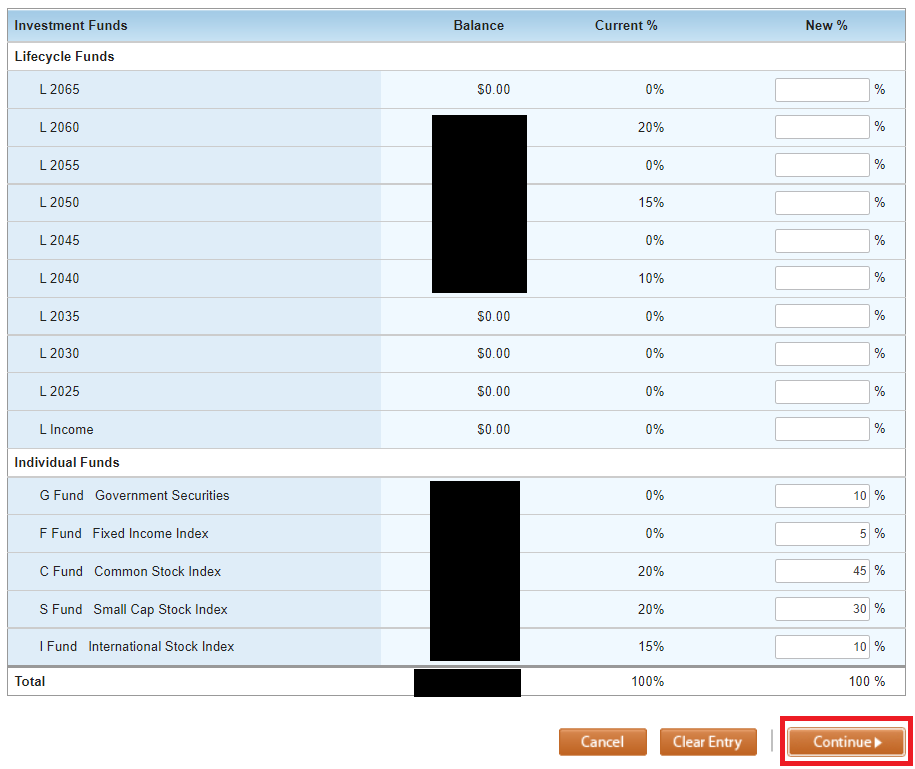Click the New % field for L 2065

tap(821, 89)
